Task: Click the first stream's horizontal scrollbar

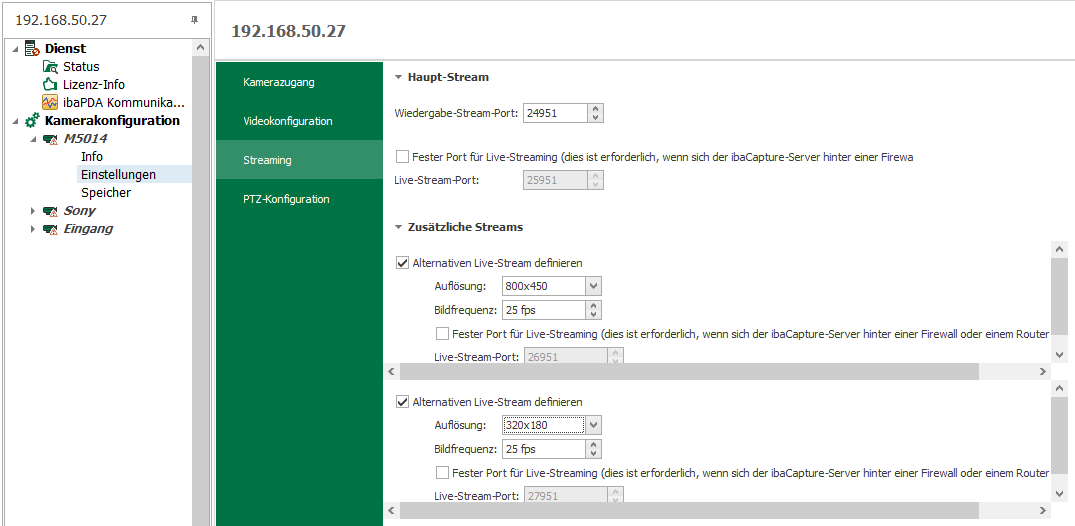Action: click(x=690, y=372)
